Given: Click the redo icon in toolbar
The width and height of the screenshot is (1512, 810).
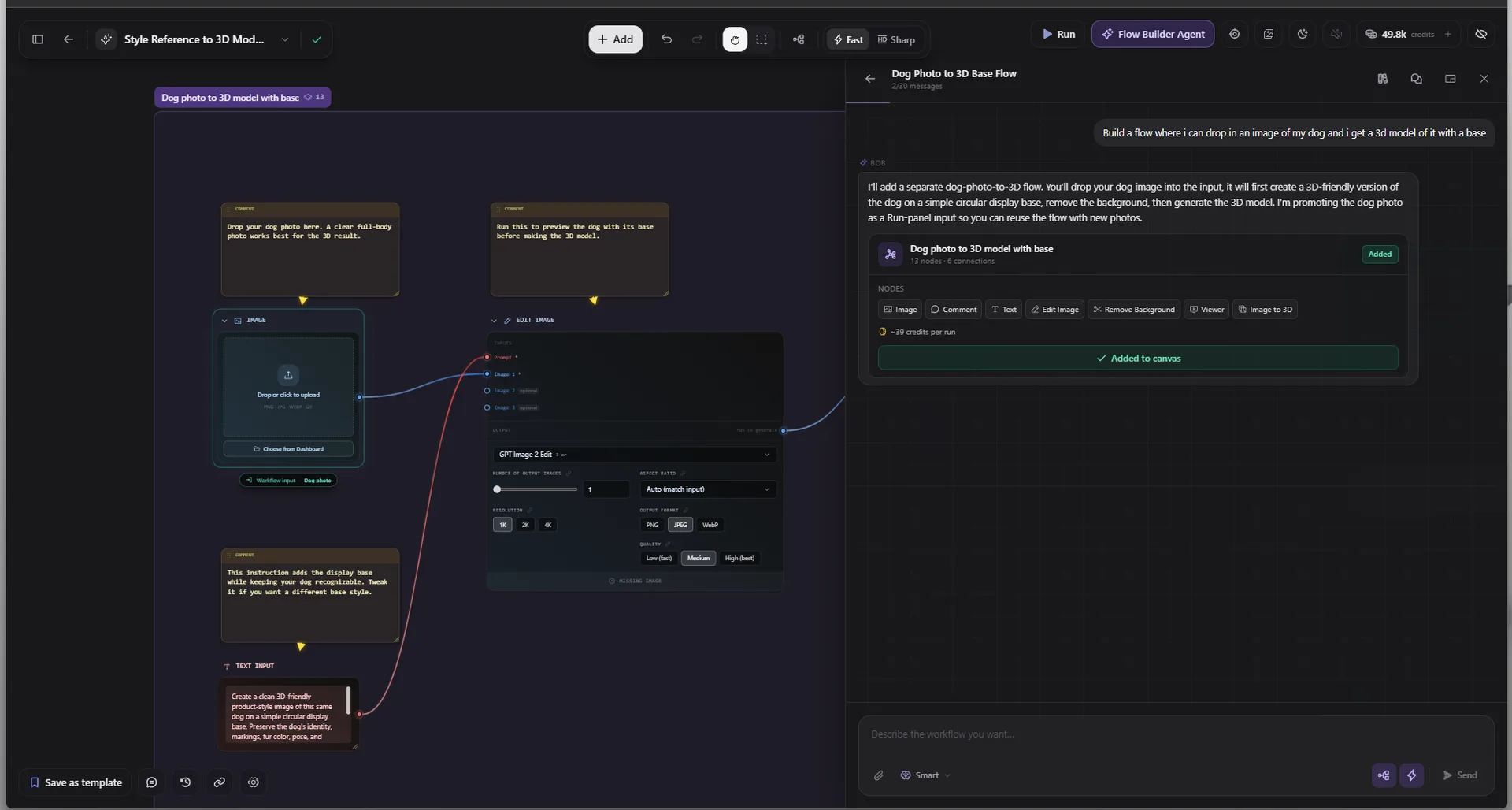Looking at the screenshot, I should 697,39.
